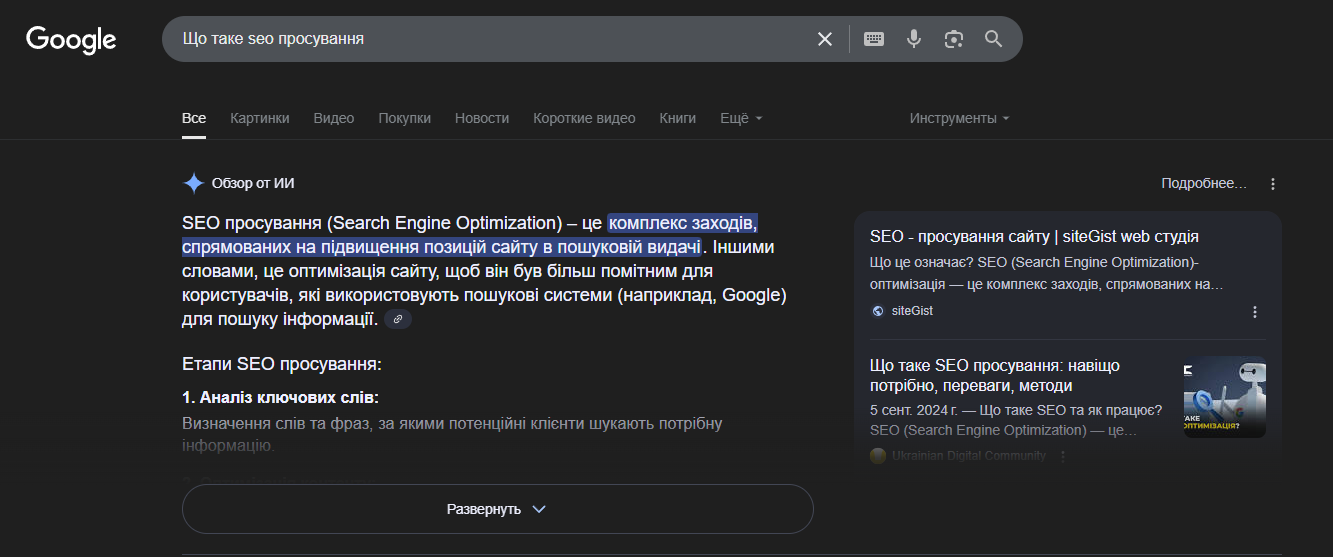Image resolution: width=1333 pixels, height=557 pixels.
Task: Open image search by camera icon
Action: [954, 39]
